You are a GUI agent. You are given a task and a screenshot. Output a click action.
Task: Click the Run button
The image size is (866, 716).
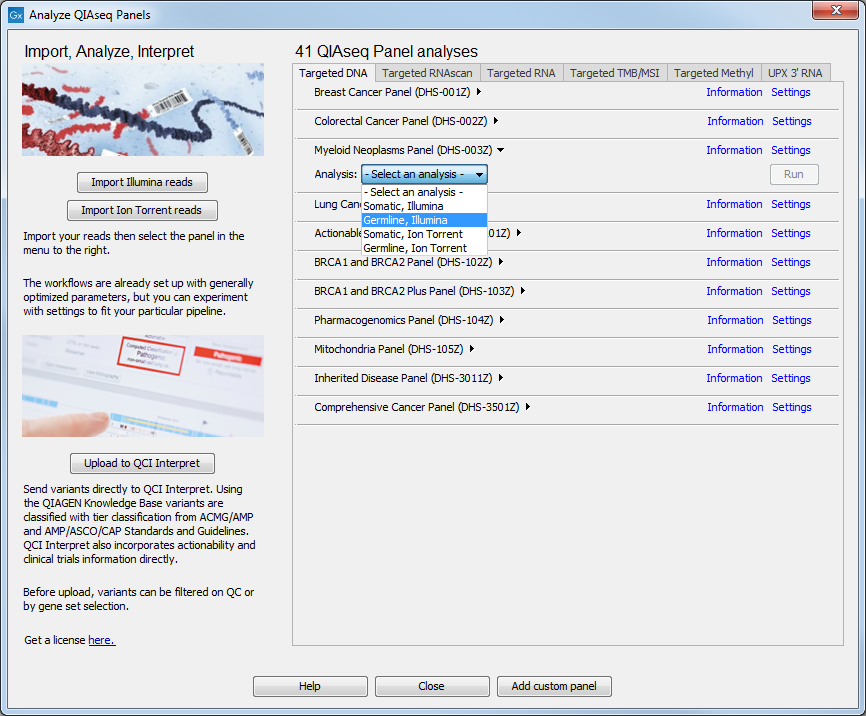[794, 174]
